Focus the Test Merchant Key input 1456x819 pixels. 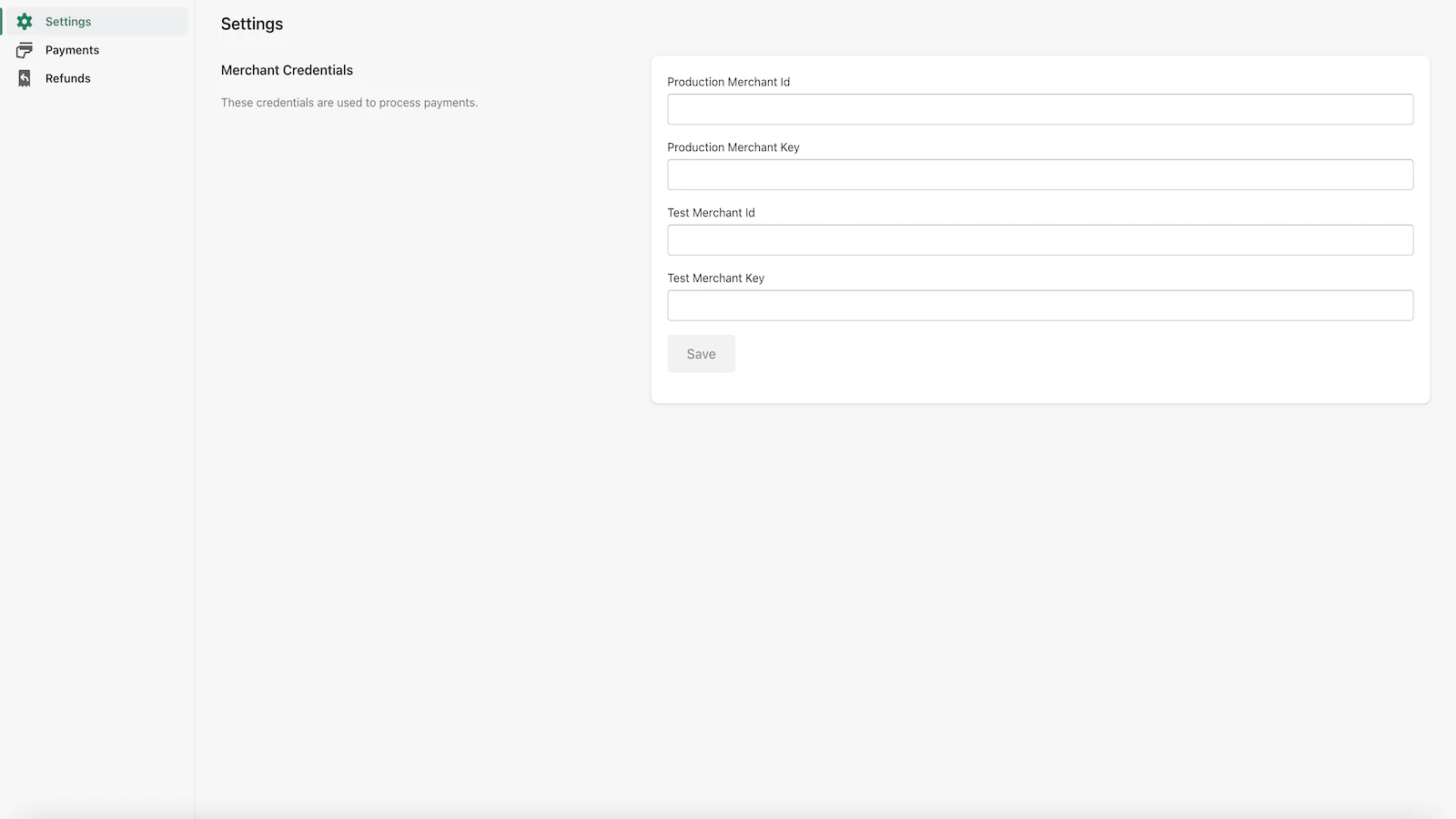click(1040, 306)
